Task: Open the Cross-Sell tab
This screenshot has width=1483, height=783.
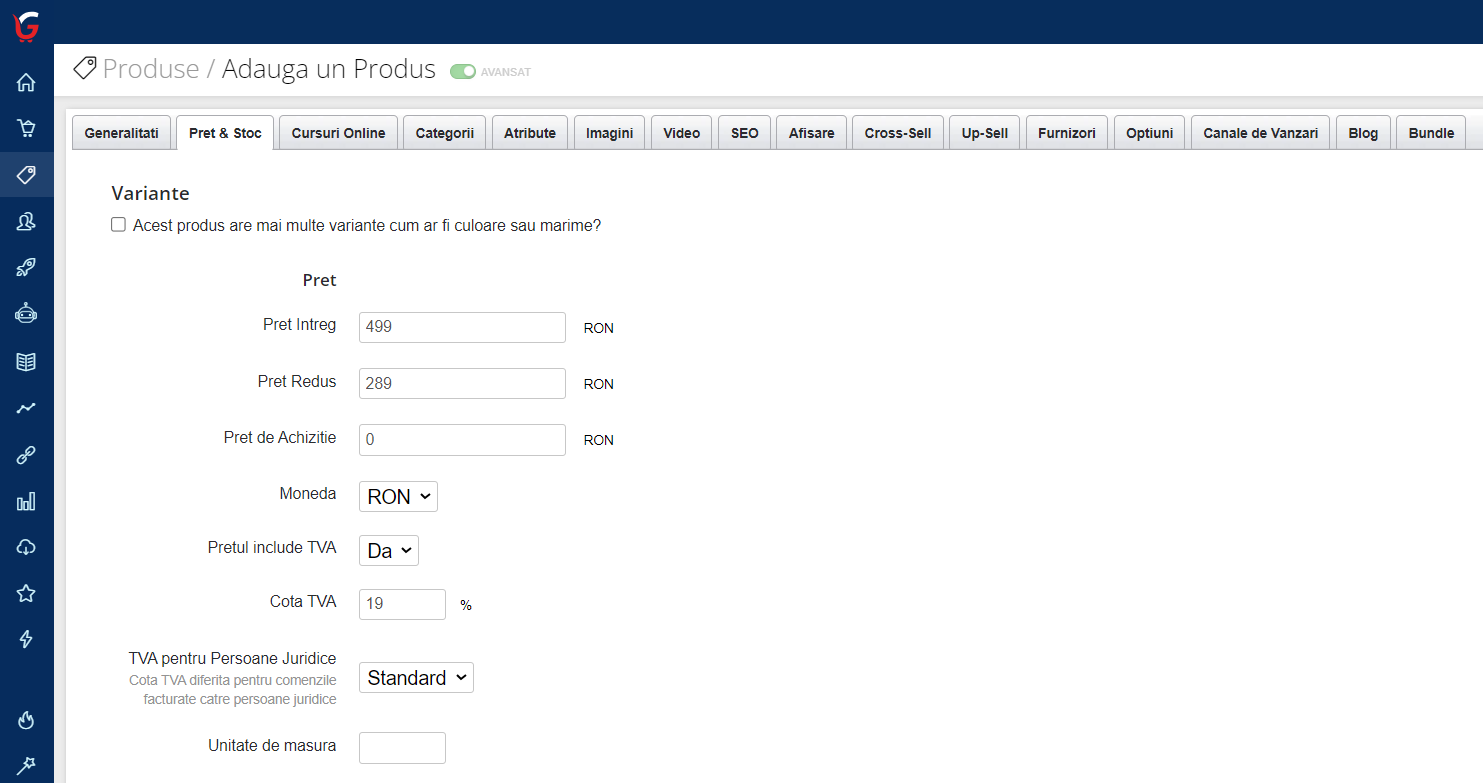Action: (x=897, y=131)
